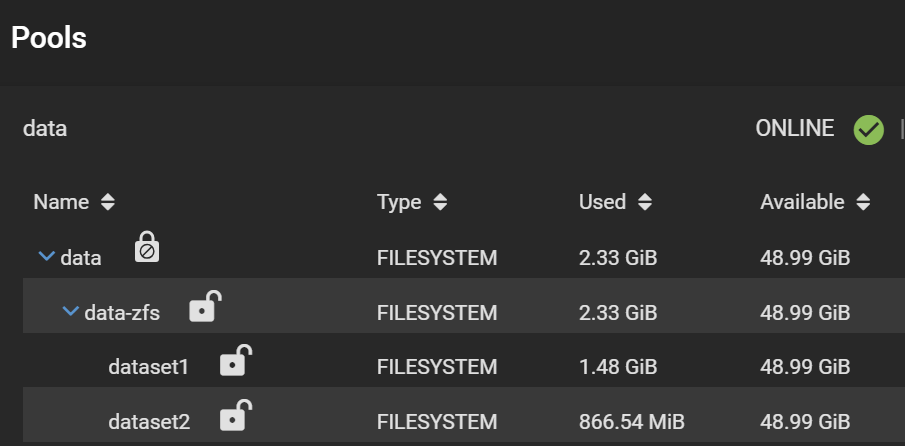Select the dataset2 row name
The height and width of the screenshot is (446, 905).
tap(148, 422)
